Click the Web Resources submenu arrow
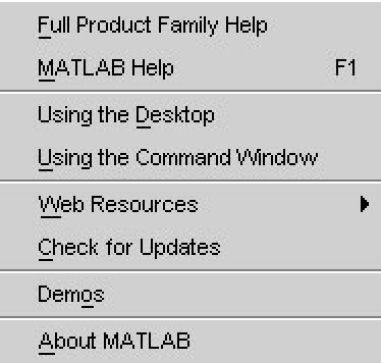The image size is (381, 363). pyautogui.click(x=365, y=204)
